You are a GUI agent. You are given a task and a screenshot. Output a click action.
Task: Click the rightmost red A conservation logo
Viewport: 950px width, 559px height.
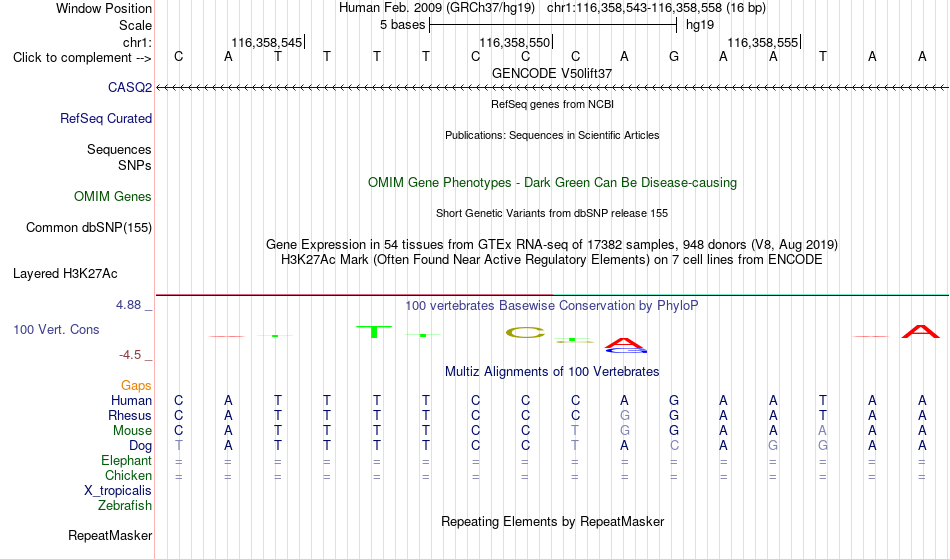point(921,331)
